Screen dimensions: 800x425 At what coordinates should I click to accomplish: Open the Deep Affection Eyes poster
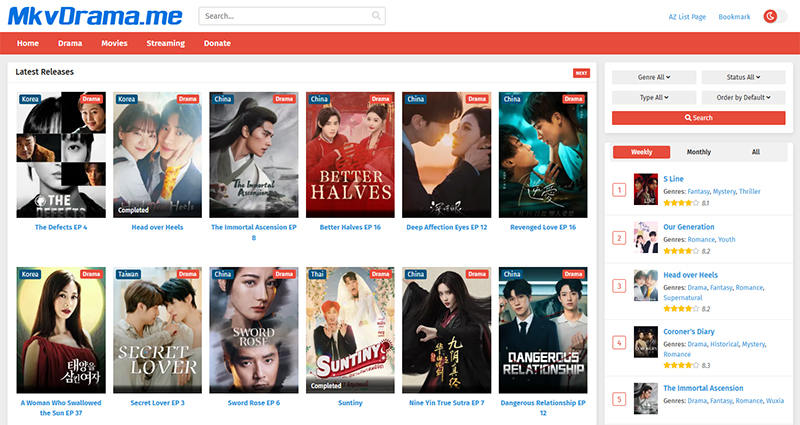[446, 155]
